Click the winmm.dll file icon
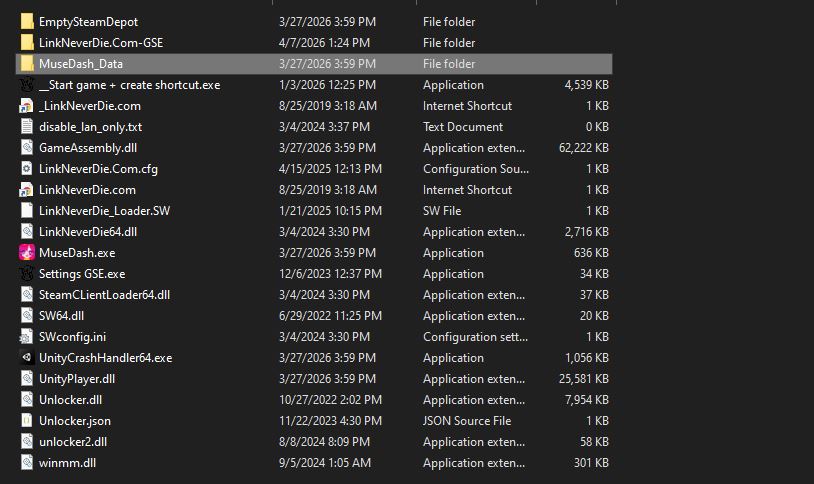Image resolution: width=814 pixels, height=484 pixels. [27, 463]
